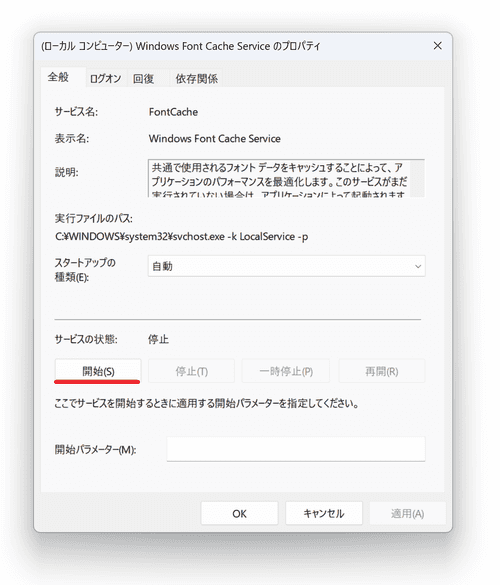Click the disabled 停止(T) button

(x=191, y=371)
